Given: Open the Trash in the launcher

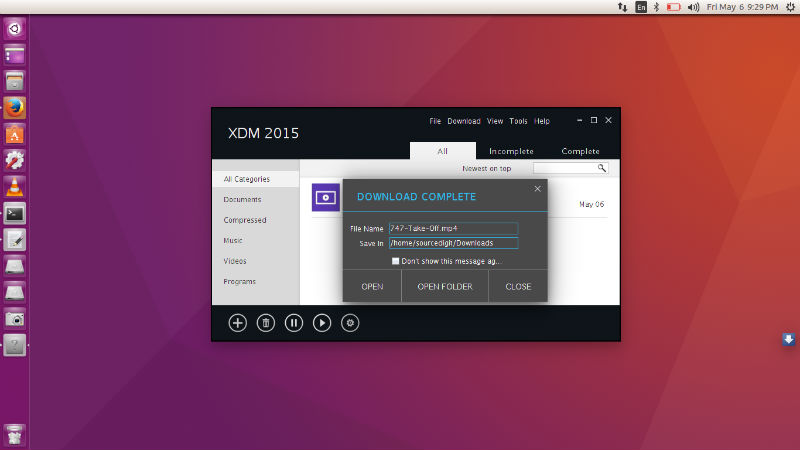Looking at the screenshot, I should point(14,435).
